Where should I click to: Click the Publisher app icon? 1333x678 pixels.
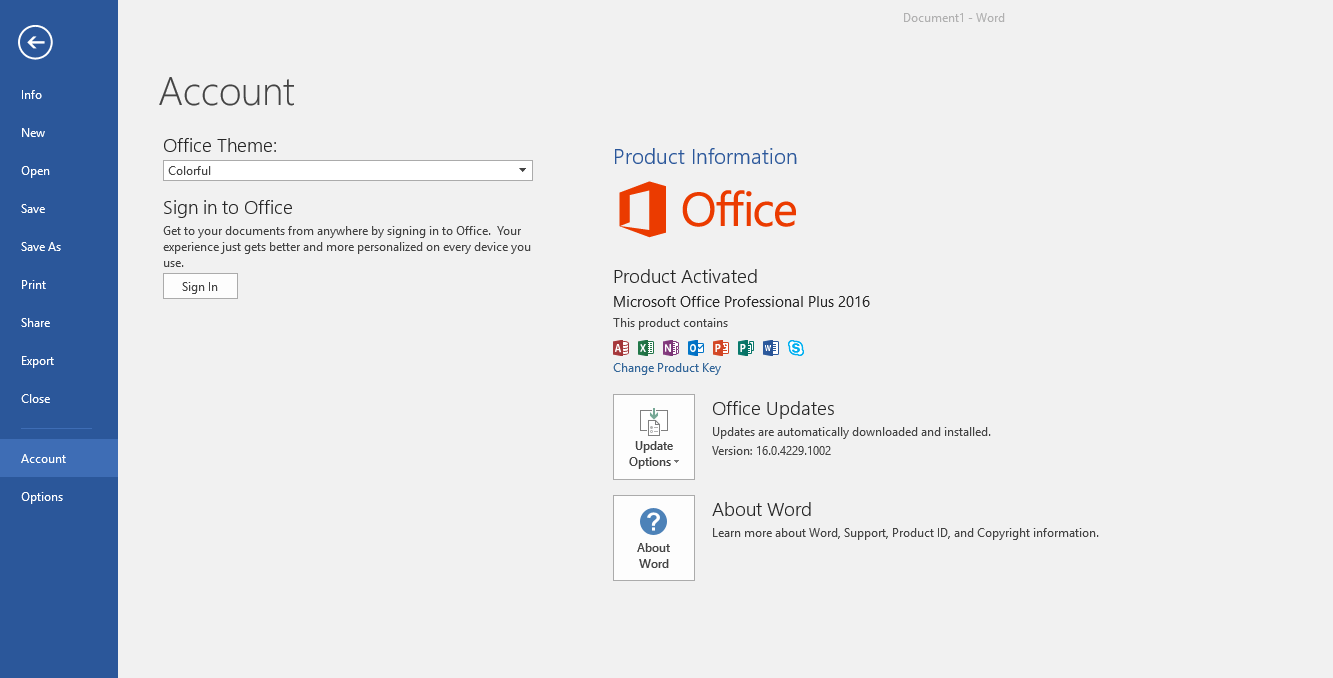point(746,348)
